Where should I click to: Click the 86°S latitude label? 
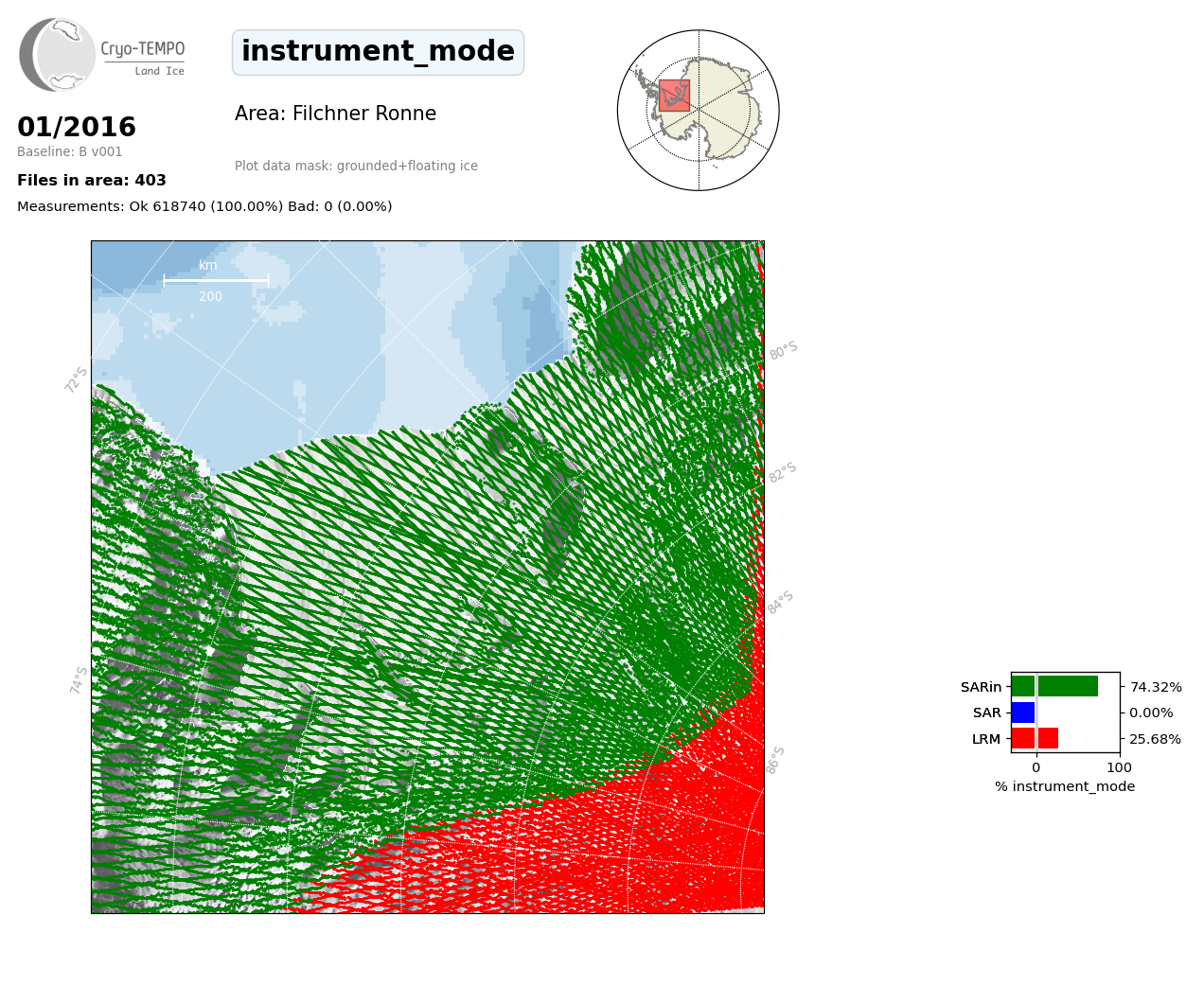(775, 760)
